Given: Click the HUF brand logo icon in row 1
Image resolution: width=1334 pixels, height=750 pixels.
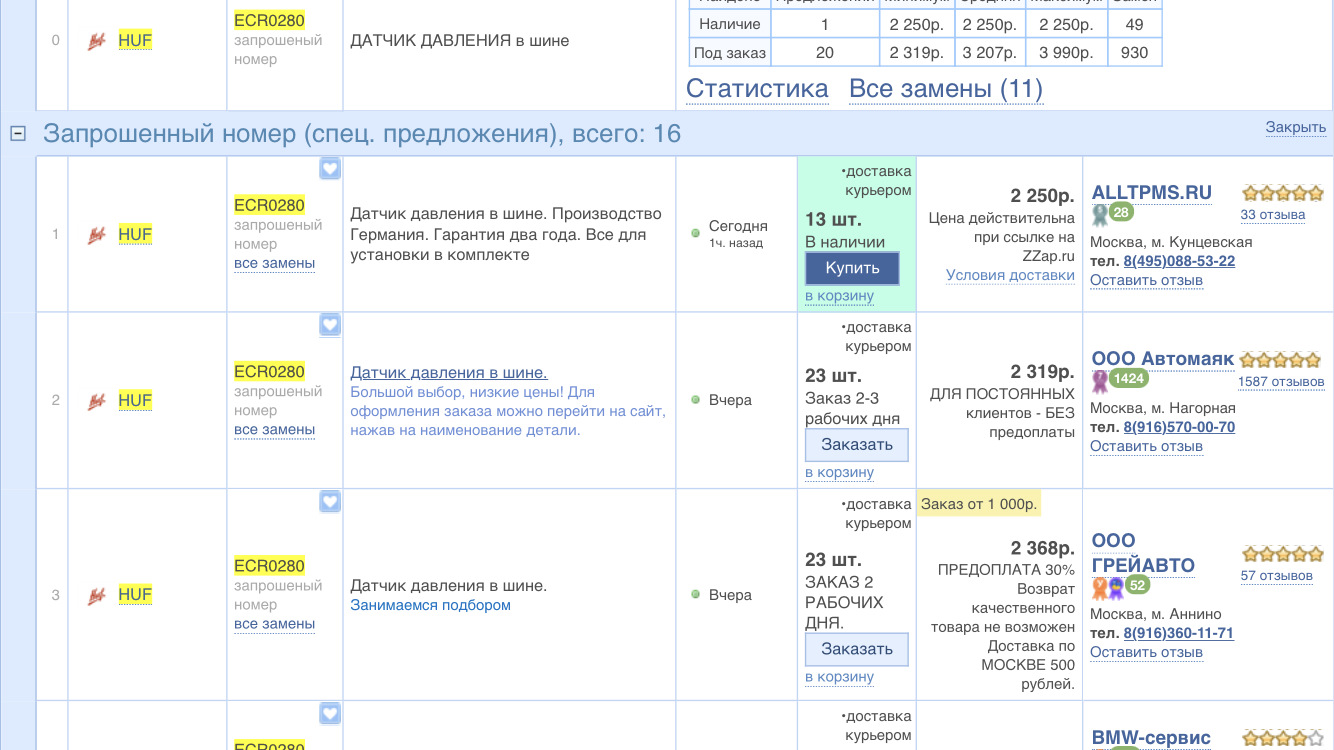Looking at the screenshot, I should click(x=97, y=235).
